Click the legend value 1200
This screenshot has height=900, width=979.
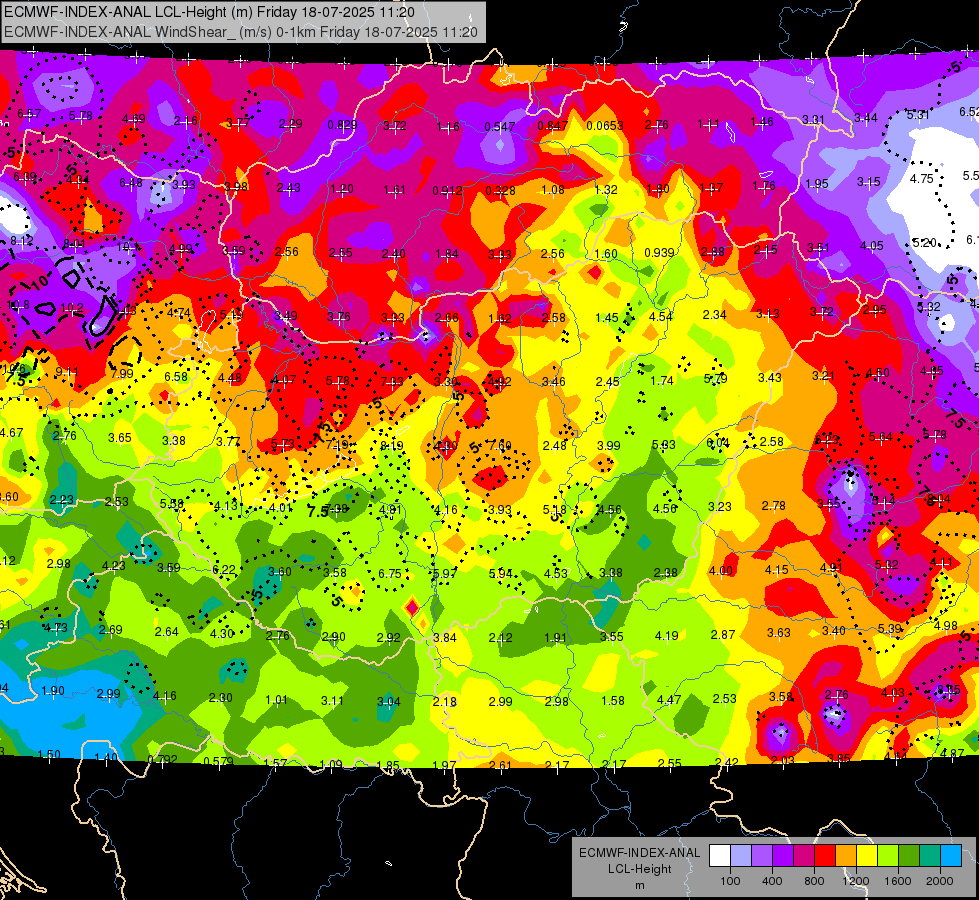pos(856,881)
